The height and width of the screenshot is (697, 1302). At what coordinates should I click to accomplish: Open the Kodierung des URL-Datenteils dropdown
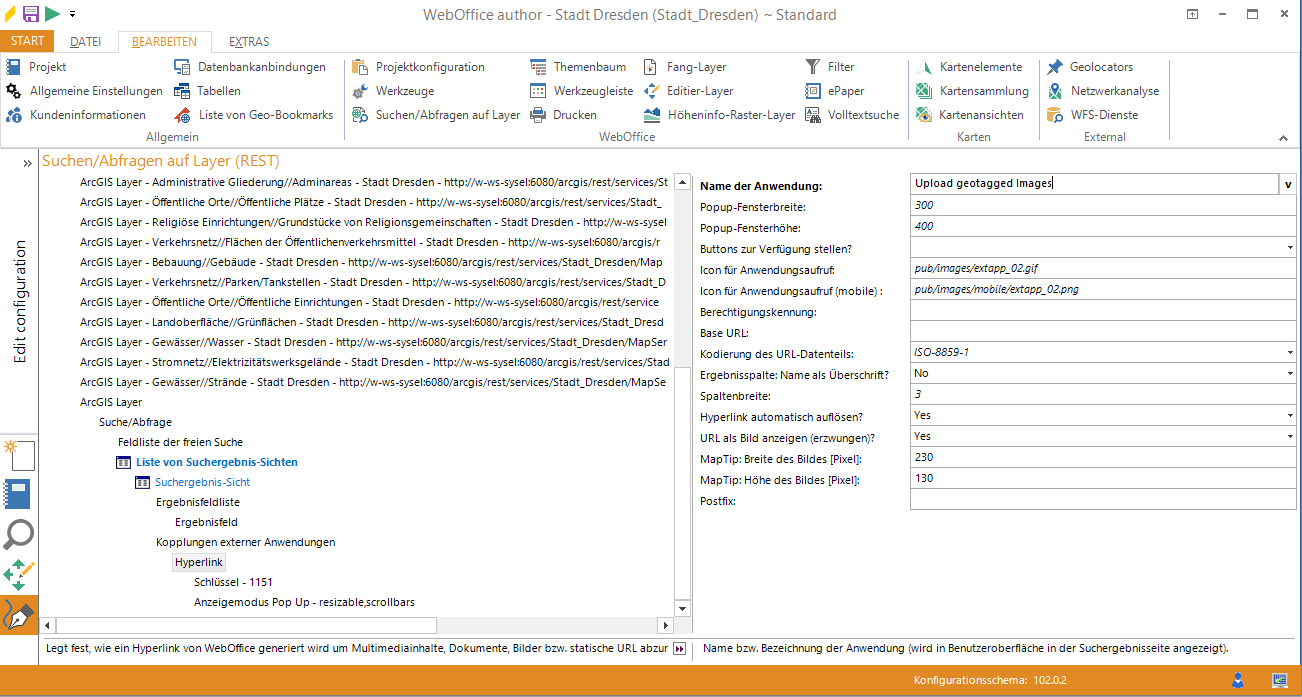[1289, 353]
